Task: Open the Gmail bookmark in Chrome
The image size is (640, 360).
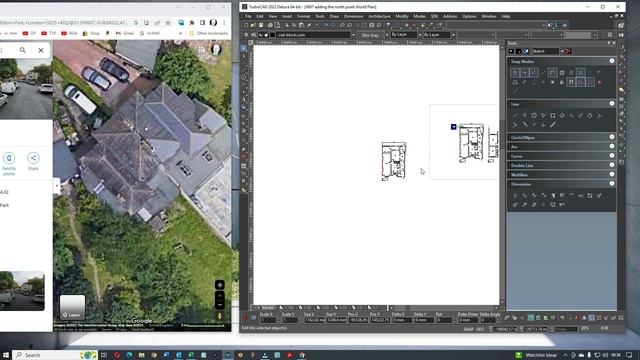Action: [125, 33]
